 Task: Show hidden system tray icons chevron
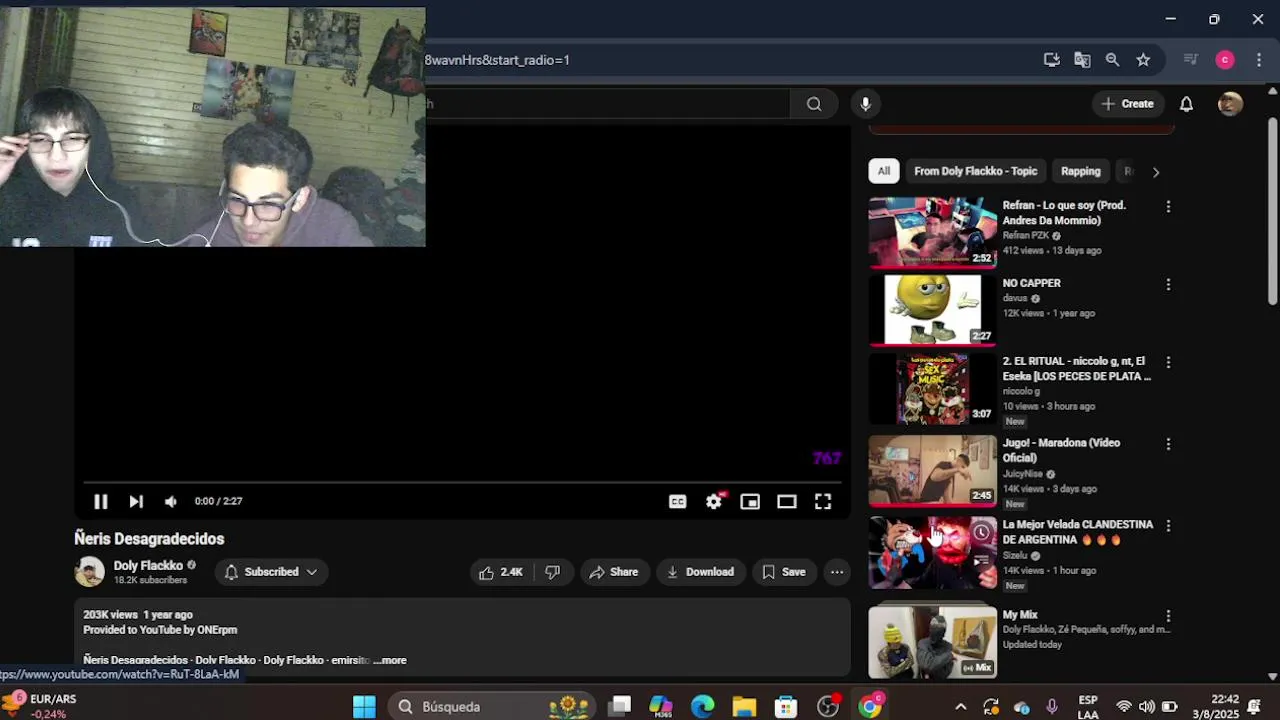960,707
